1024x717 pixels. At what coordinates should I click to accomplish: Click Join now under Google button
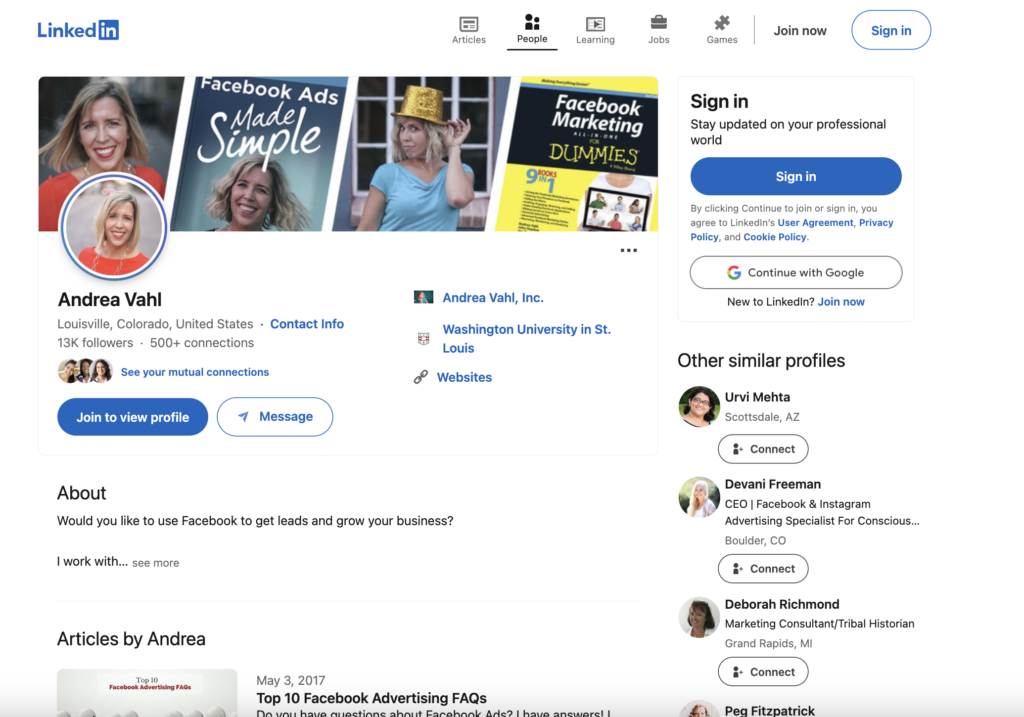pos(841,302)
